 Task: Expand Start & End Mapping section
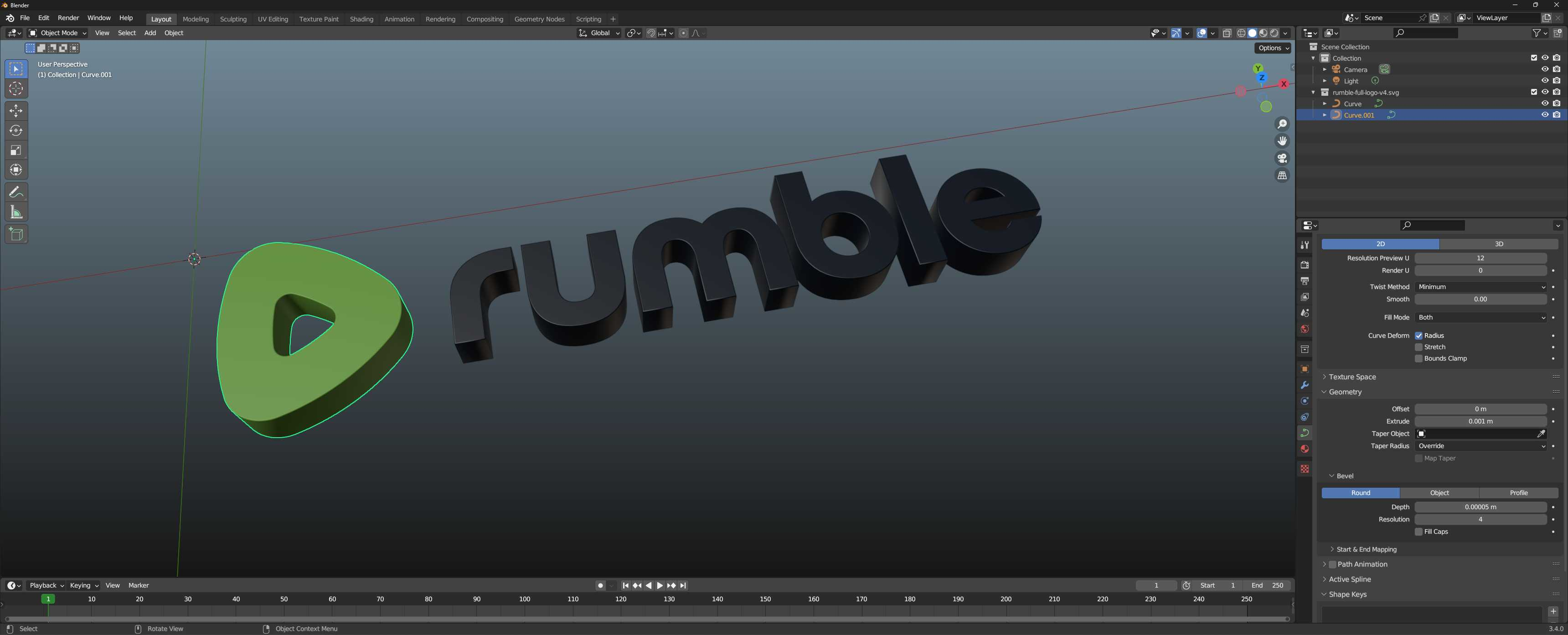point(1366,549)
